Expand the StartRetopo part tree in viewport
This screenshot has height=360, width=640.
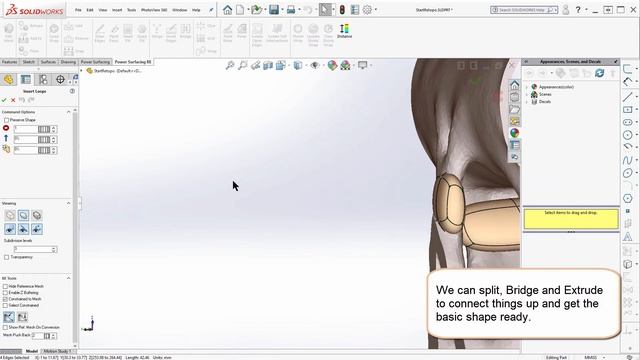click(x=81, y=71)
